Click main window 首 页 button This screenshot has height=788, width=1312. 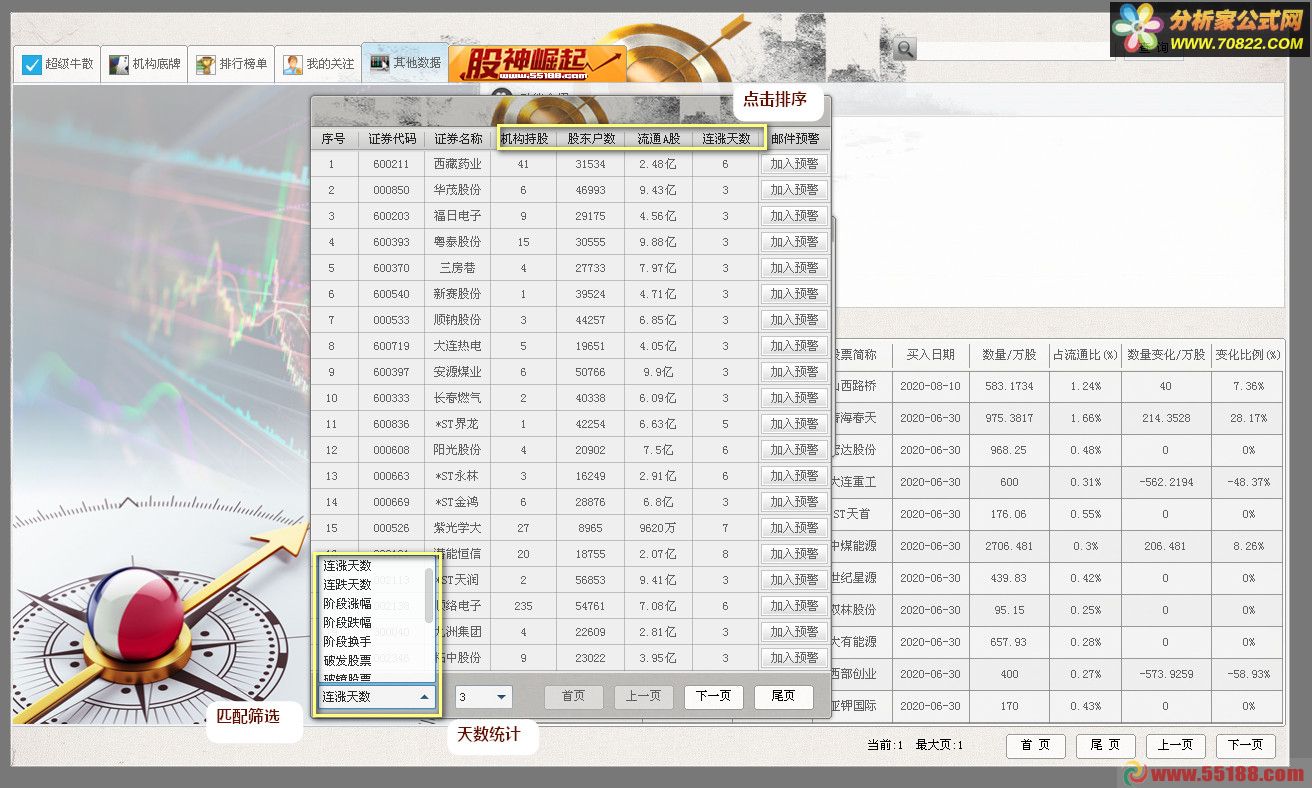(x=1035, y=745)
